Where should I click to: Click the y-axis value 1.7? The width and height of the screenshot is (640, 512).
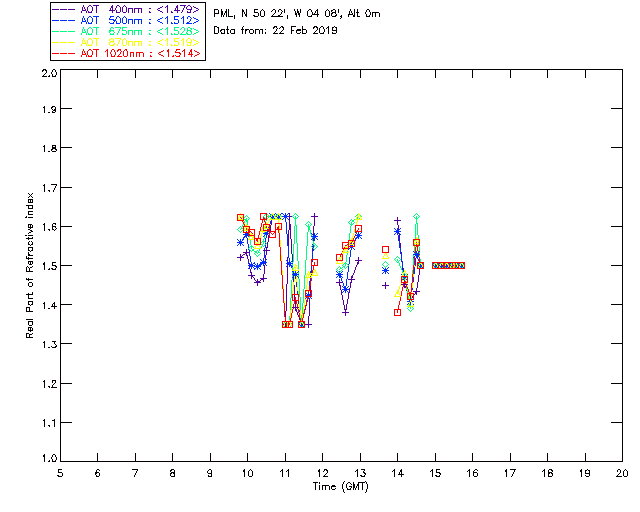coord(49,188)
